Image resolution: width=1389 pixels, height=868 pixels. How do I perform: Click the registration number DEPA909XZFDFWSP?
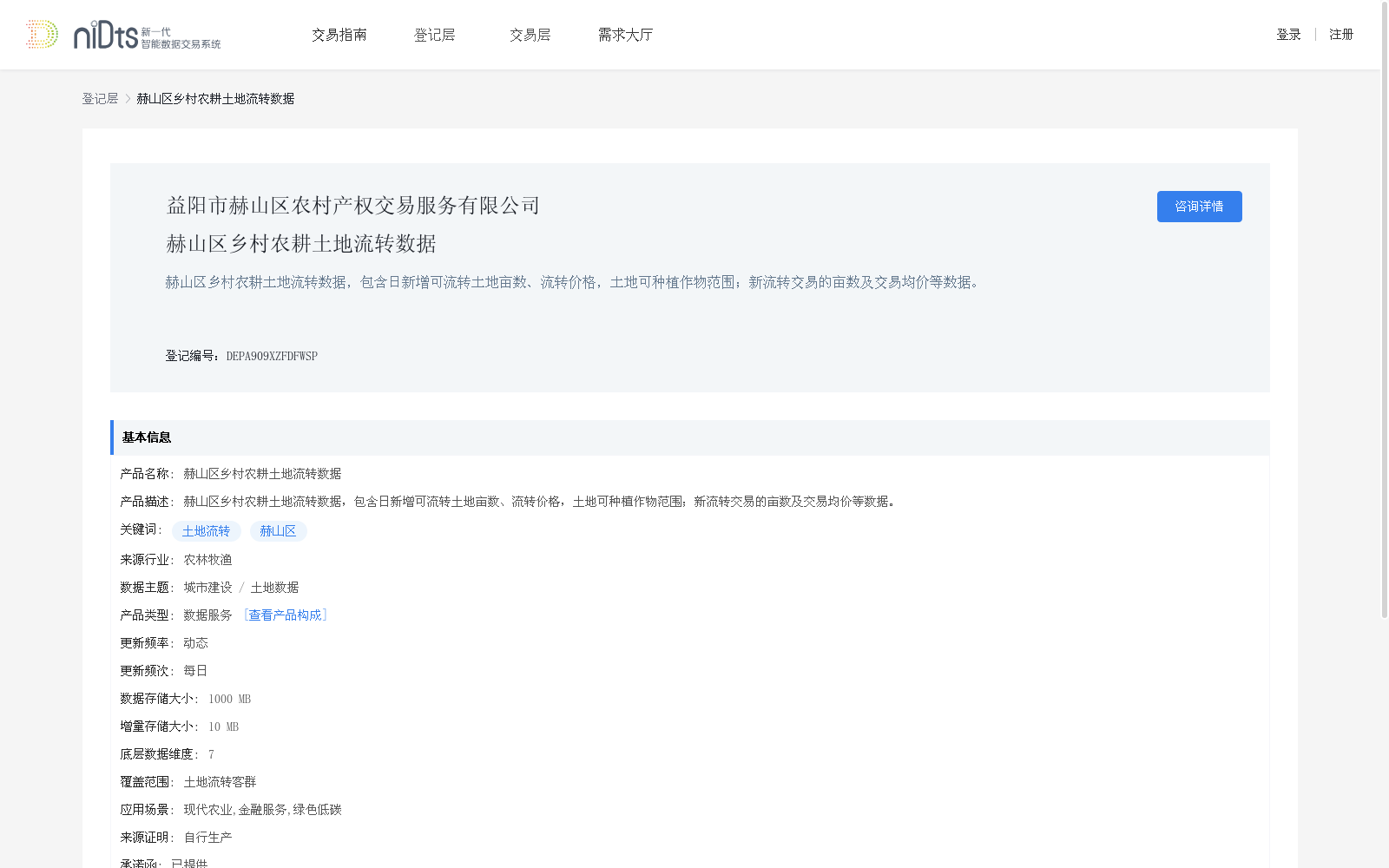(x=272, y=356)
